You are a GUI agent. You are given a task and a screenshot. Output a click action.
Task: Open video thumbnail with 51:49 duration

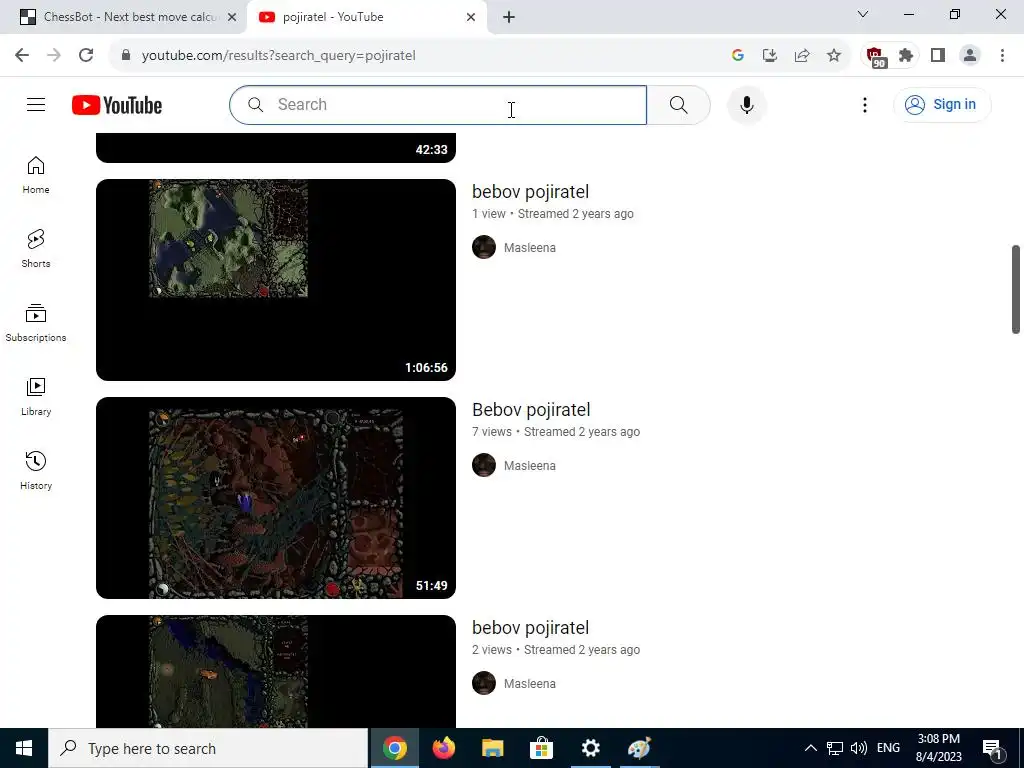276,498
